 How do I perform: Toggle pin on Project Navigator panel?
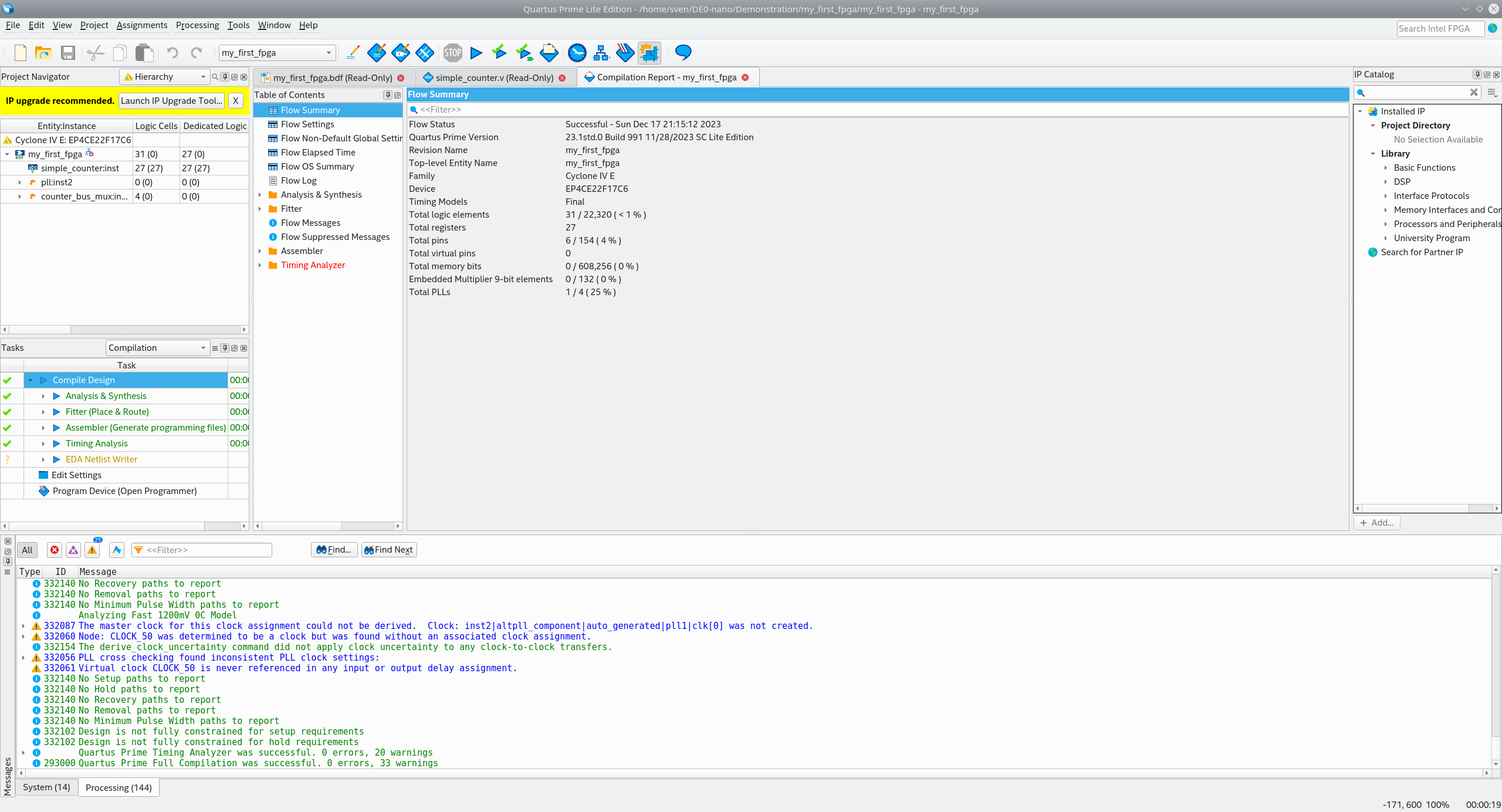click(225, 77)
